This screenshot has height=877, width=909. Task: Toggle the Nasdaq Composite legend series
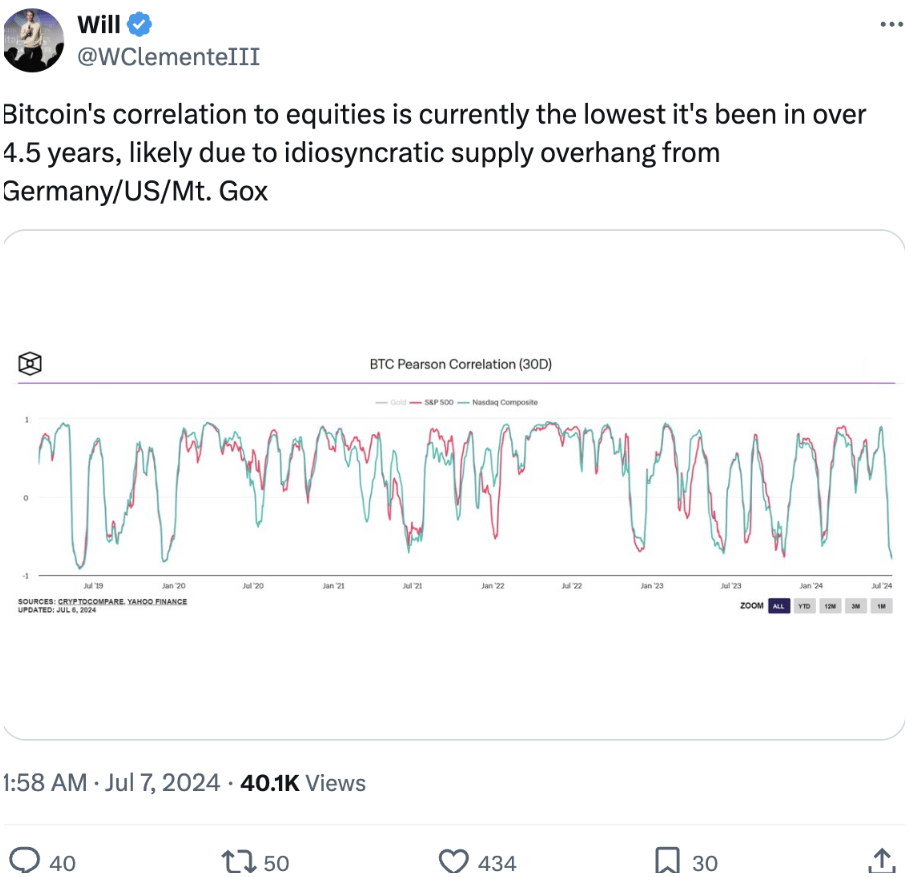(x=498, y=402)
